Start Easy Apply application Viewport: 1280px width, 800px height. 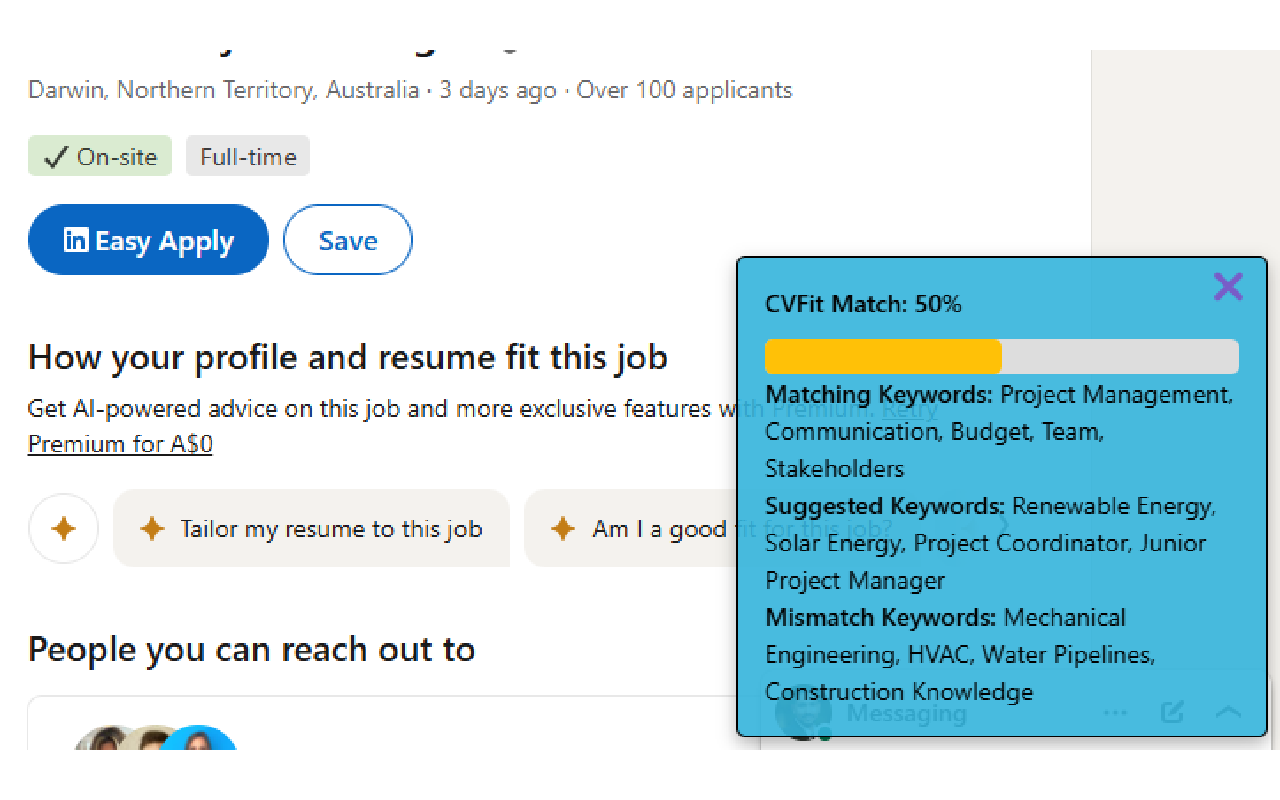pos(148,240)
